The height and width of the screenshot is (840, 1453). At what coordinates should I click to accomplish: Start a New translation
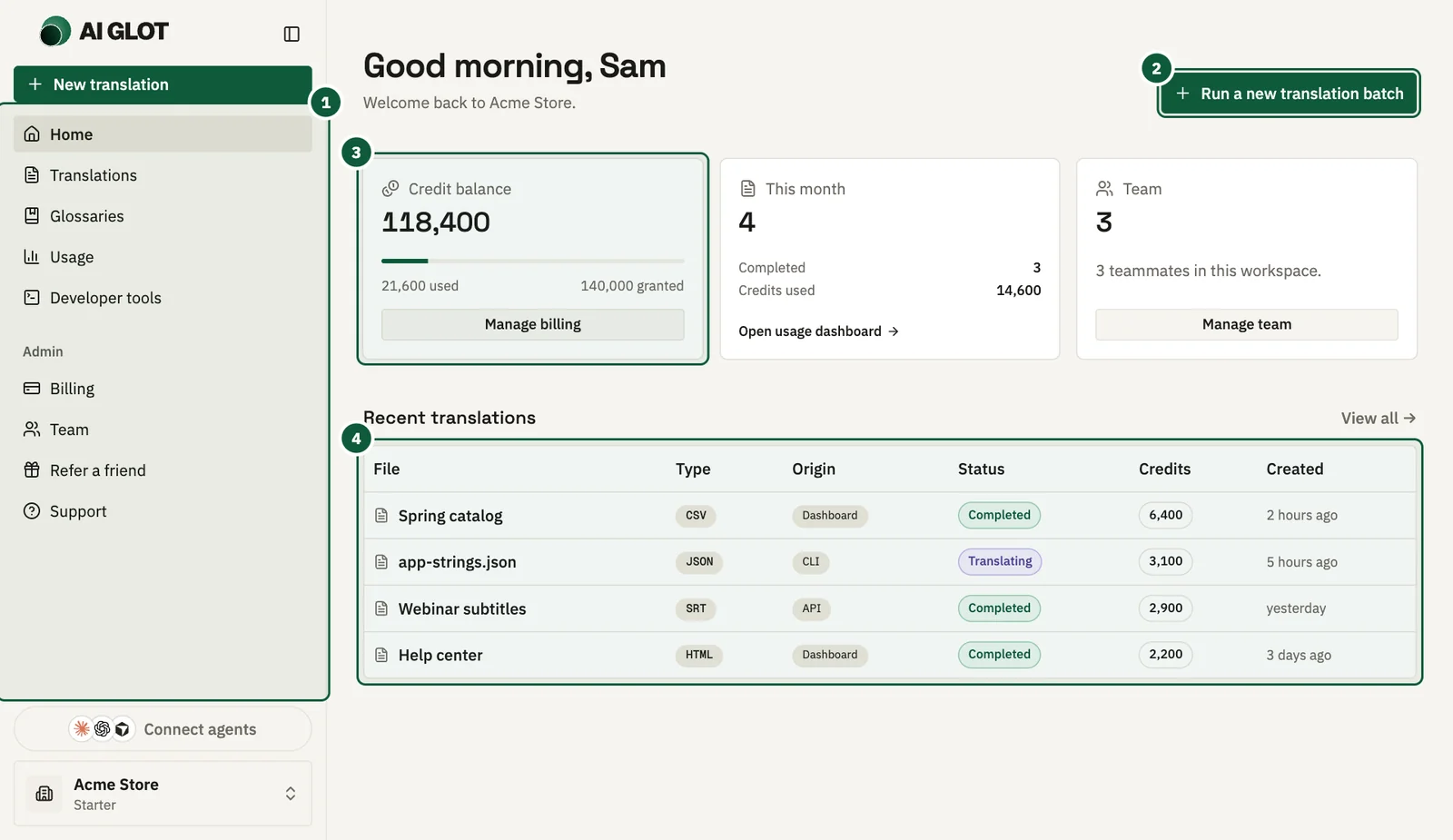click(x=163, y=84)
